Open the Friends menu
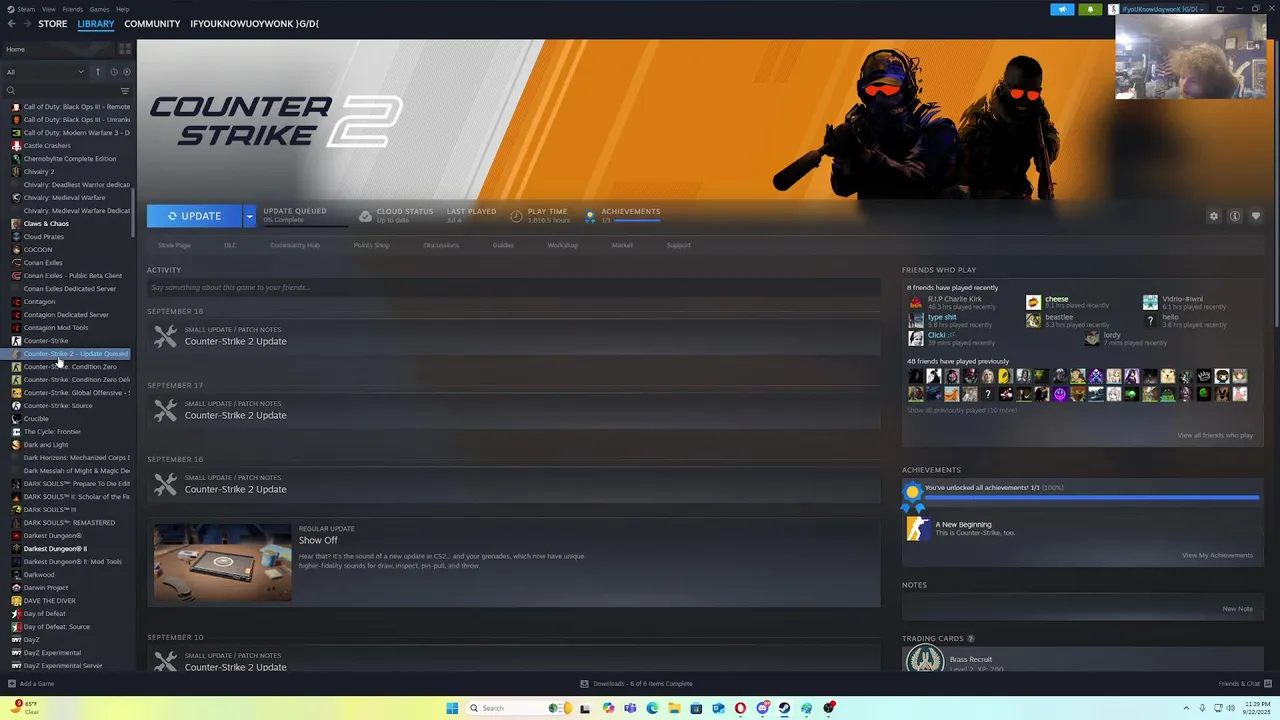Screen dimensions: 1280x720 click(x=73, y=9)
